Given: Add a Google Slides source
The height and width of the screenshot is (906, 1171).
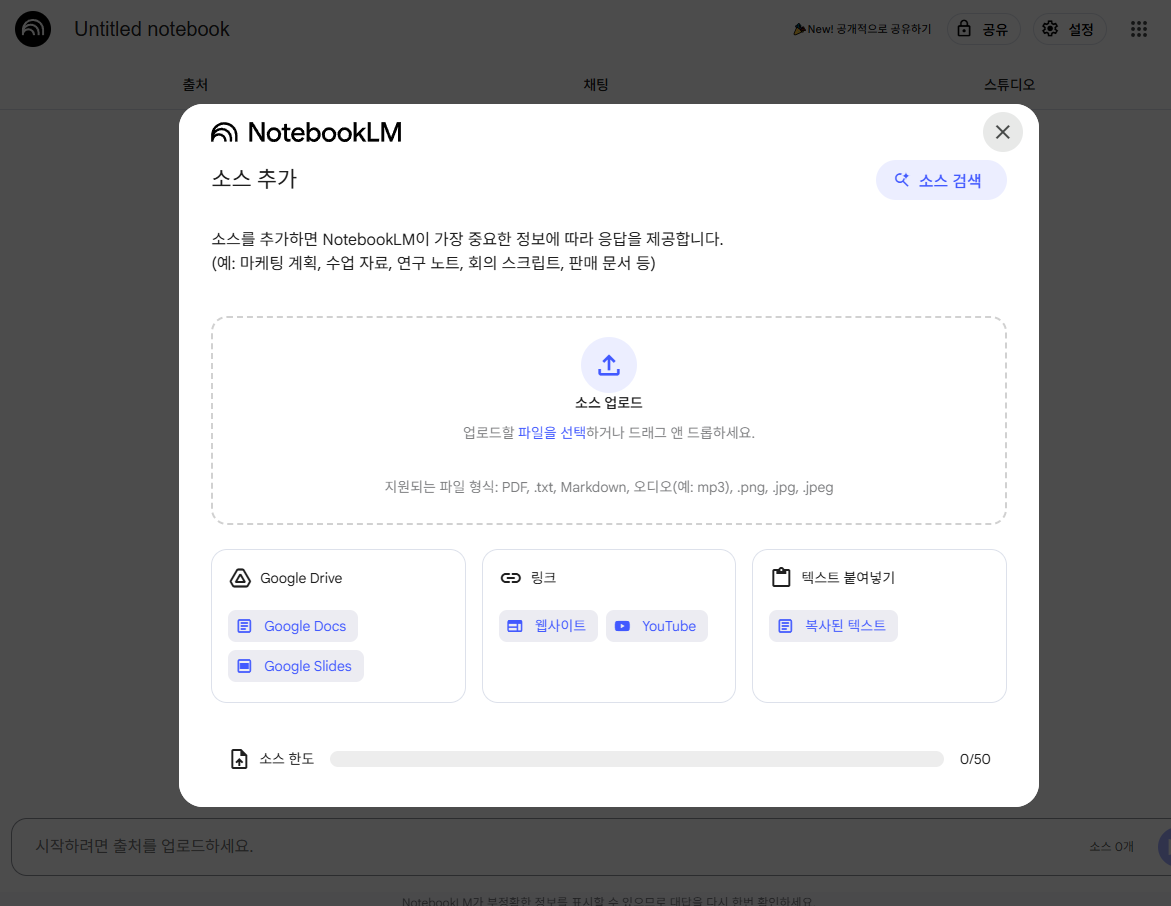Looking at the screenshot, I should [x=296, y=665].
